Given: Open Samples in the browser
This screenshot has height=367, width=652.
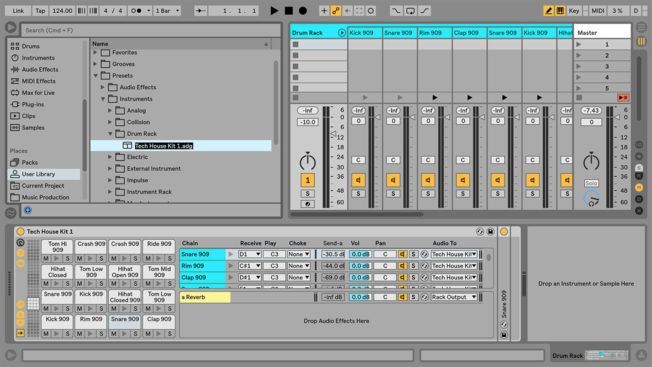Looking at the screenshot, I should point(33,128).
